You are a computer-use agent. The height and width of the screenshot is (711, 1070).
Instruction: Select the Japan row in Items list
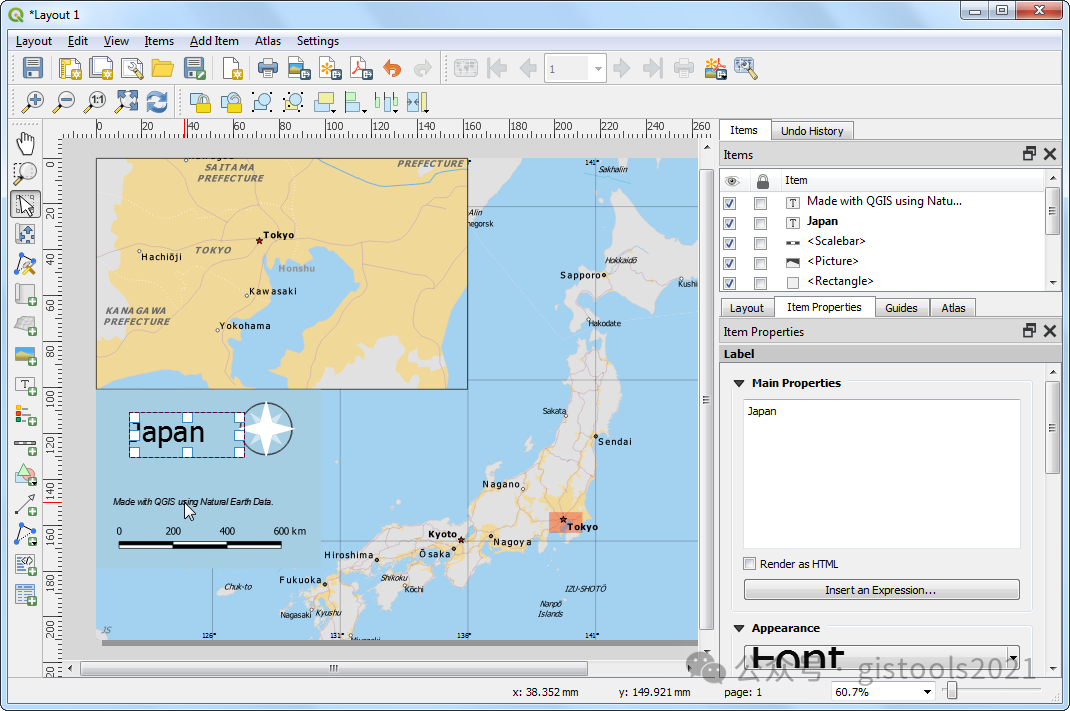click(883, 222)
